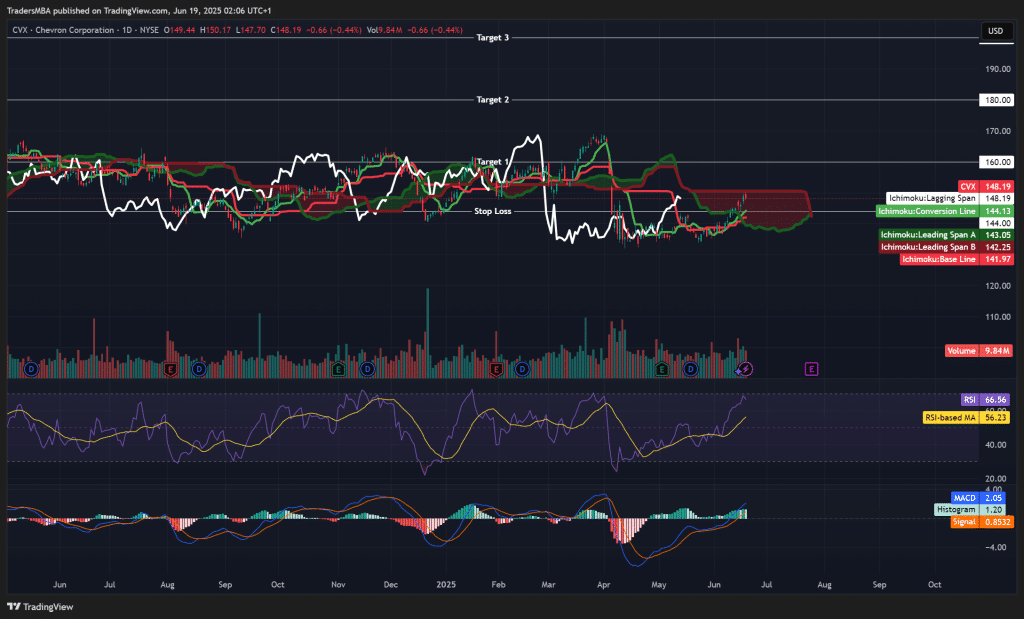Click the 1D timeframe in the chart legend
Screen dimensions: 1024x619
(126, 31)
